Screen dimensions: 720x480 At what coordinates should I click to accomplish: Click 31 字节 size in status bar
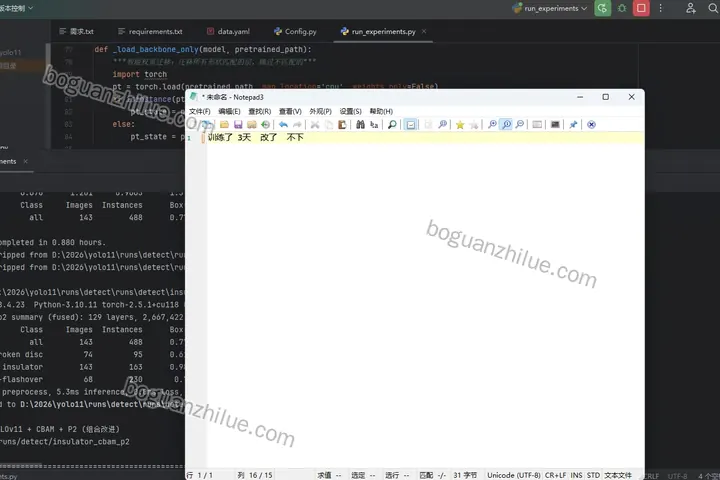click(x=465, y=475)
